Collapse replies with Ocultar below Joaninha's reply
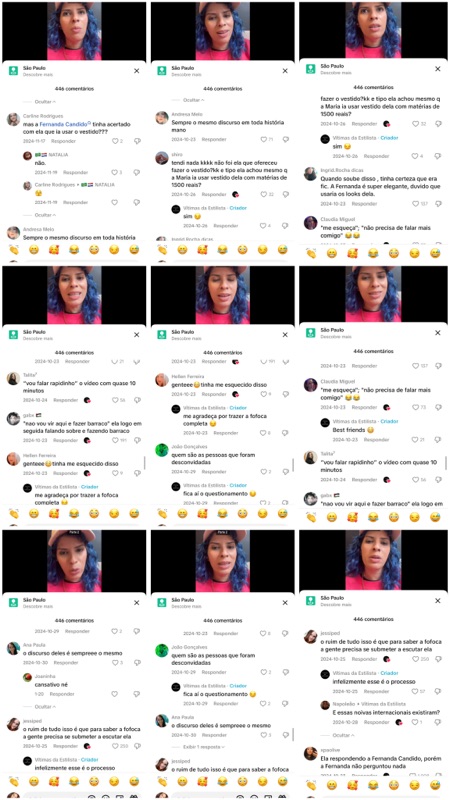The height and width of the screenshot is (800, 450). (x=45, y=707)
